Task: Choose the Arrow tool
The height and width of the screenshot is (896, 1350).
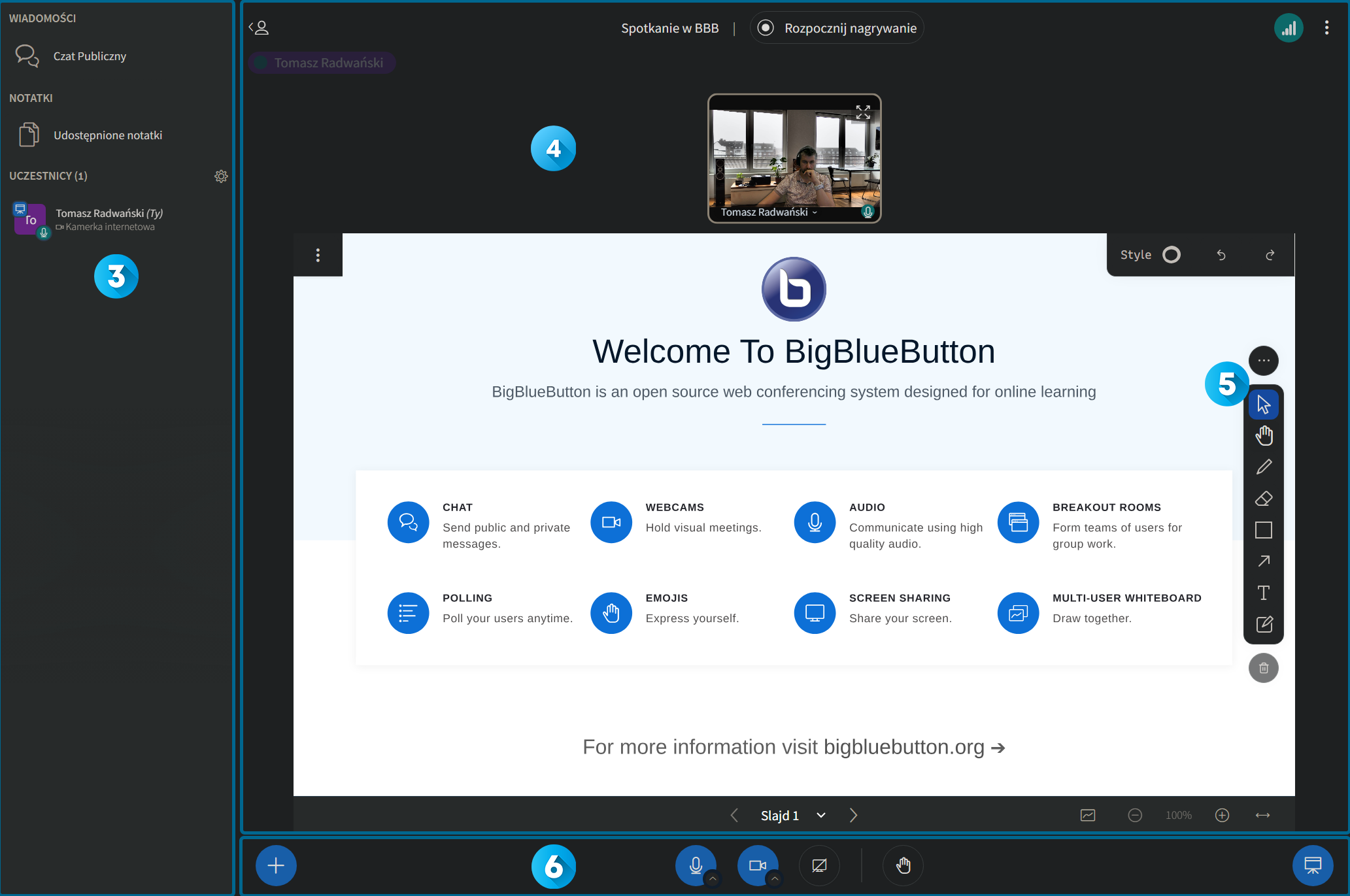Action: coord(1263,561)
